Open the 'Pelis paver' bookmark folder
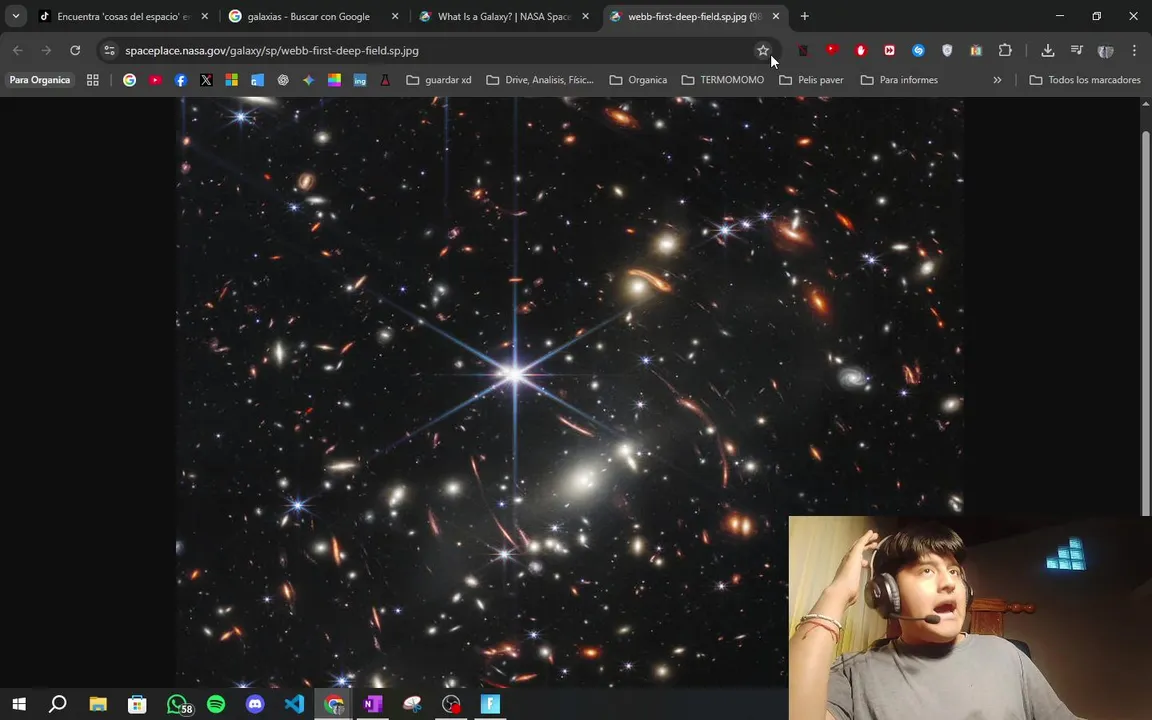Viewport: 1152px width, 720px height. click(812, 80)
